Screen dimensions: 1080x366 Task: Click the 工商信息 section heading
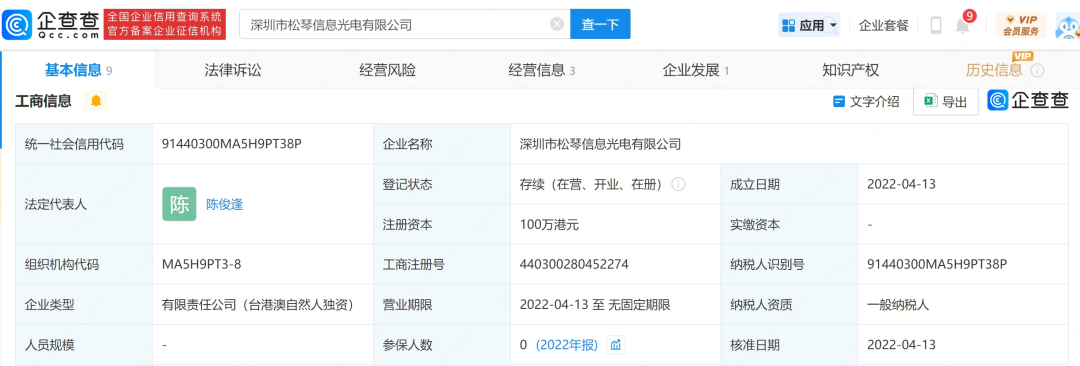click(x=43, y=101)
